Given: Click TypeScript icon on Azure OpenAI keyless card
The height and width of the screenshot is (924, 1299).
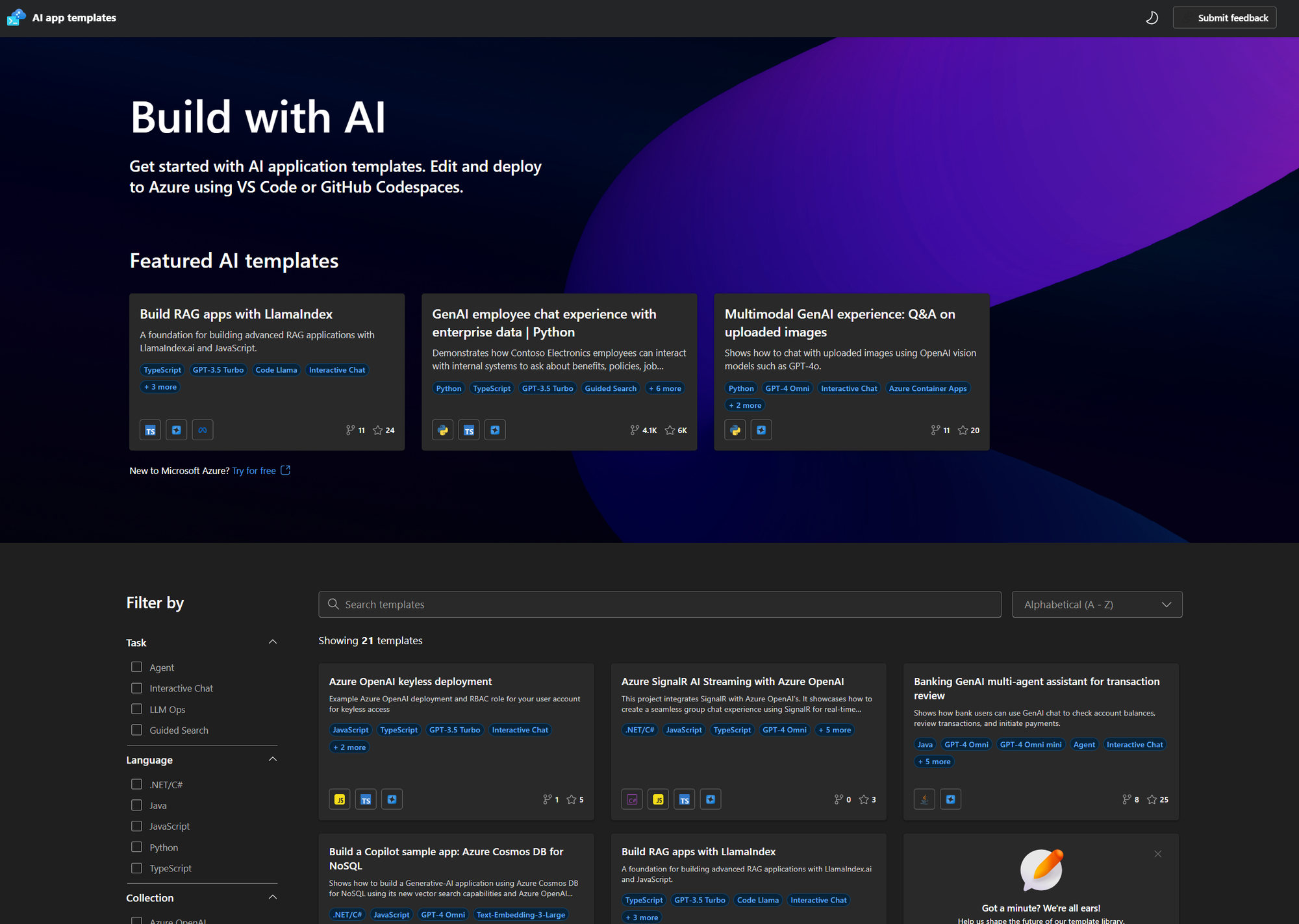Looking at the screenshot, I should 366,799.
